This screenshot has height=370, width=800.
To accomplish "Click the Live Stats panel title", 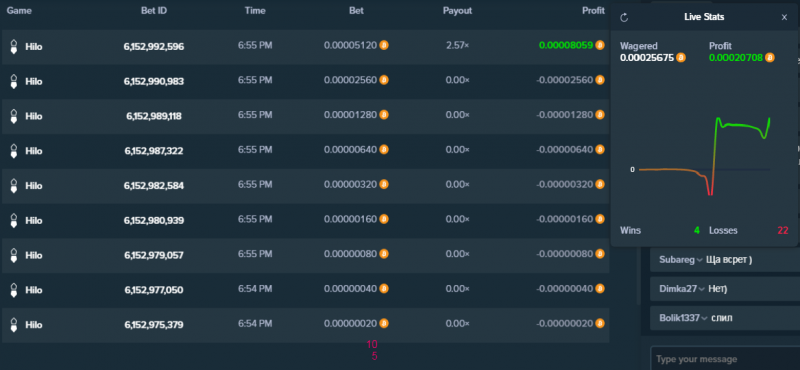I will click(x=704, y=17).
